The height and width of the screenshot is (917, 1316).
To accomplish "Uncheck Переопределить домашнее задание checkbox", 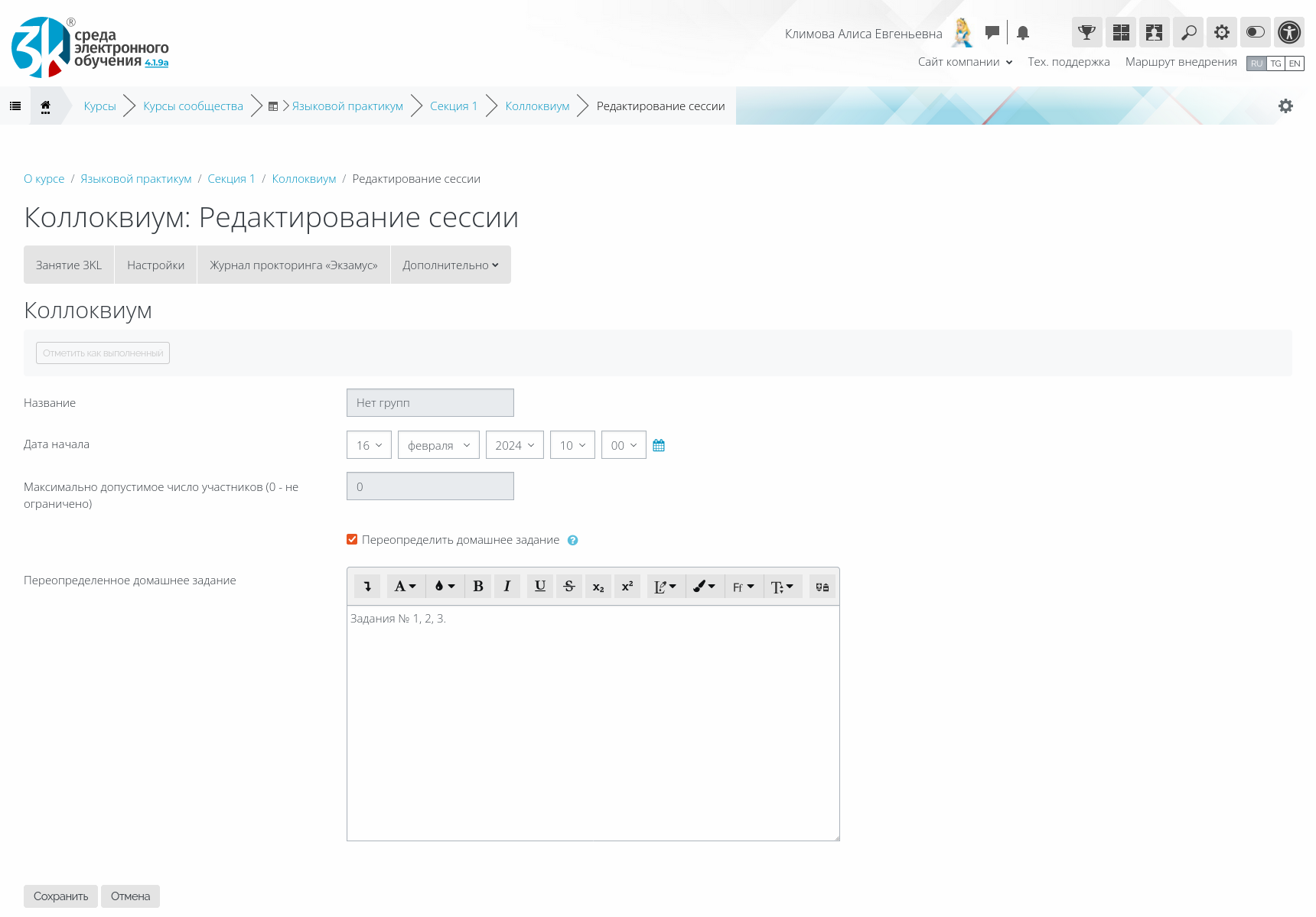I will [x=352, y=540].
